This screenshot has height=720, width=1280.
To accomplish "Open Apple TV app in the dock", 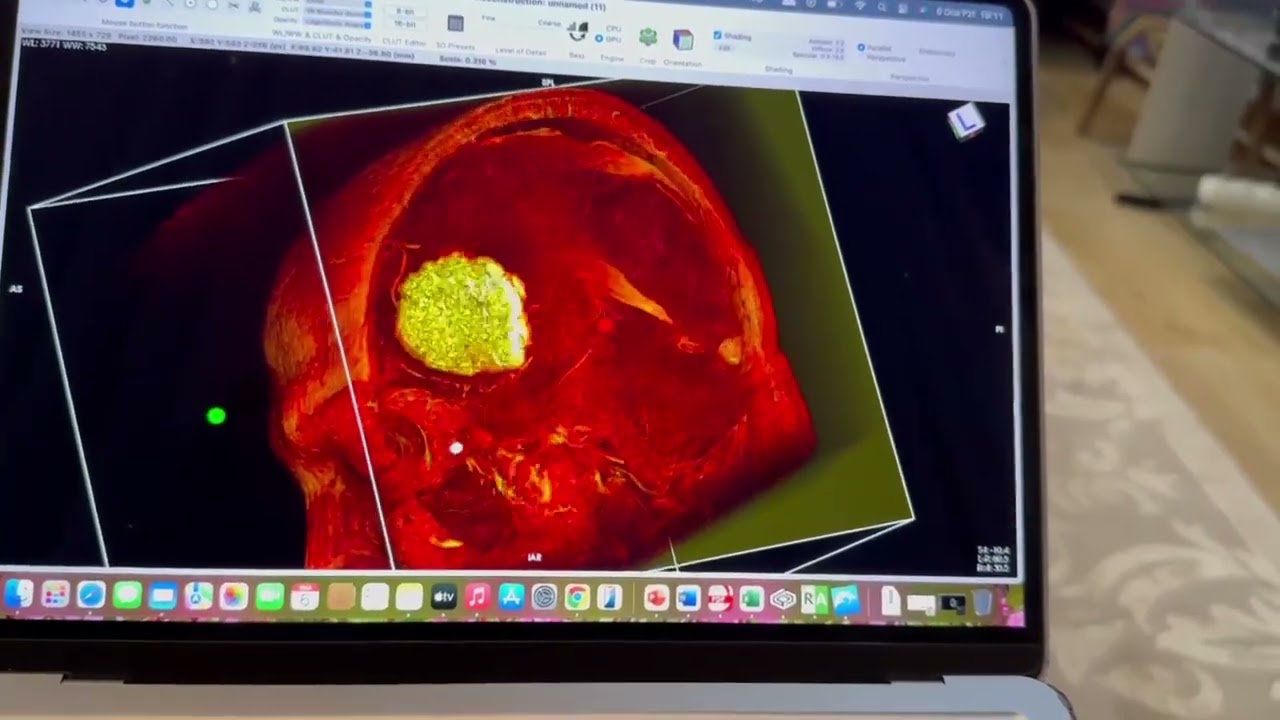I will 444,597.
